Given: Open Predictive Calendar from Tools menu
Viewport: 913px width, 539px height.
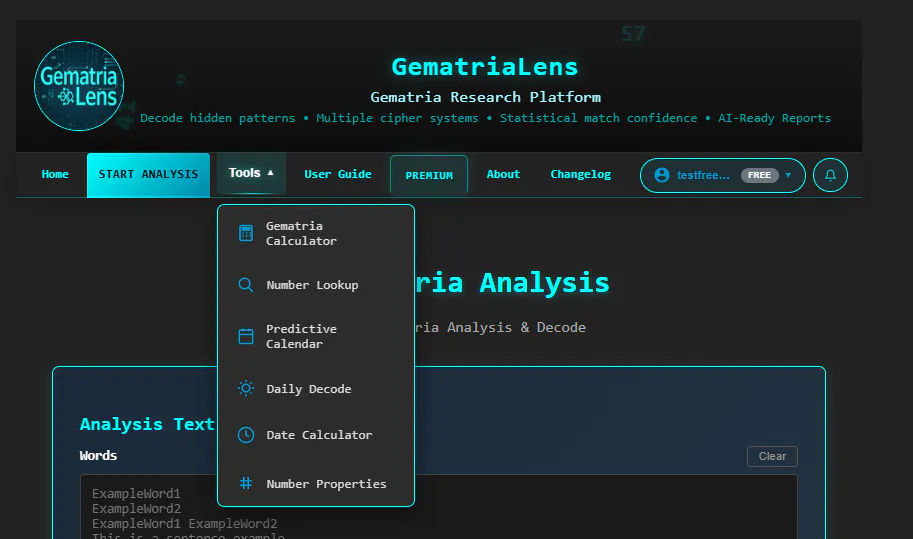Looking at the screenshot, I should [316, 336].
